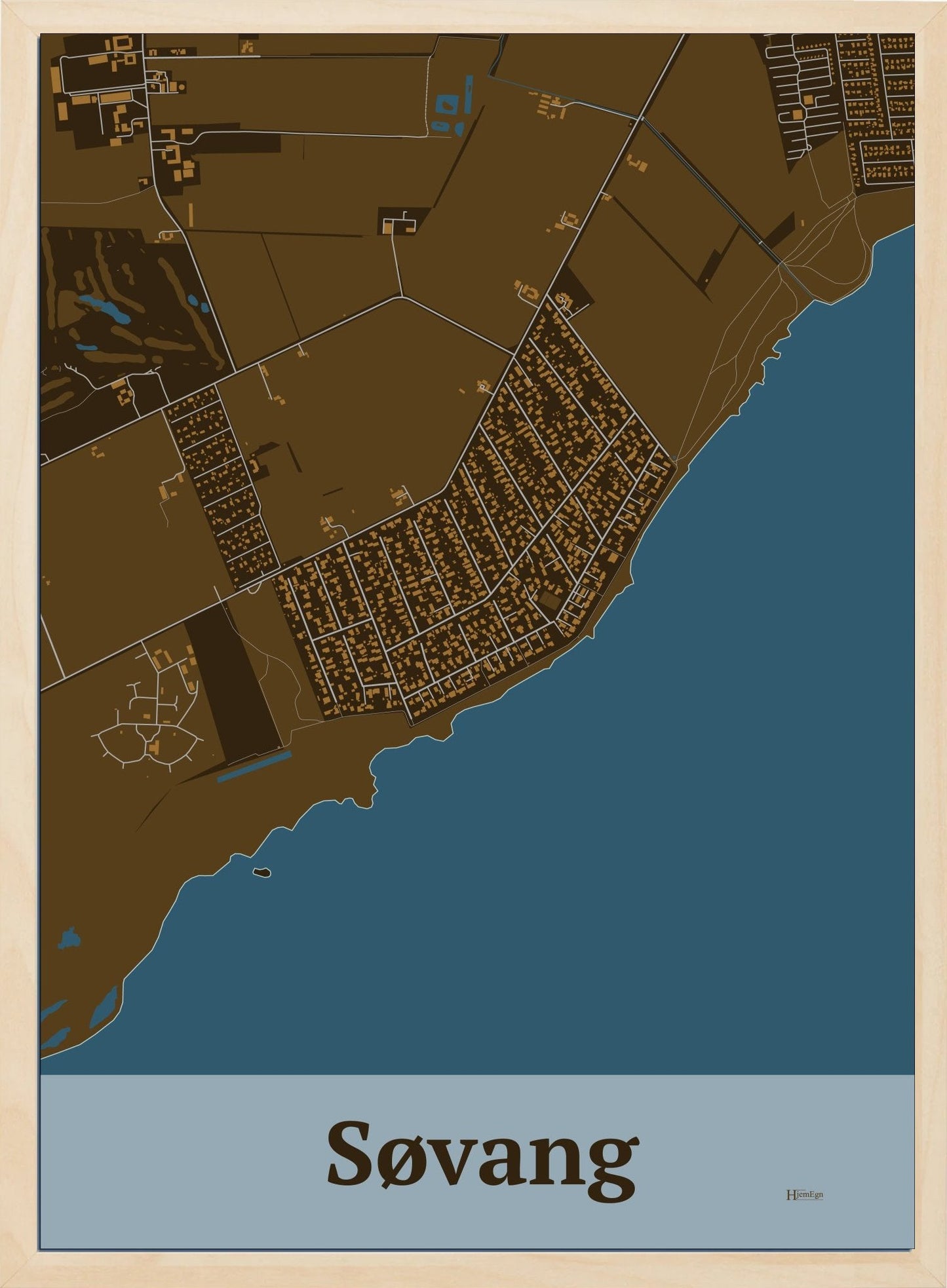This screenshot has width=947, height=1288.
Task: Click the farm building at the center top
Action: pyautogui.click(x=400, y=223)
